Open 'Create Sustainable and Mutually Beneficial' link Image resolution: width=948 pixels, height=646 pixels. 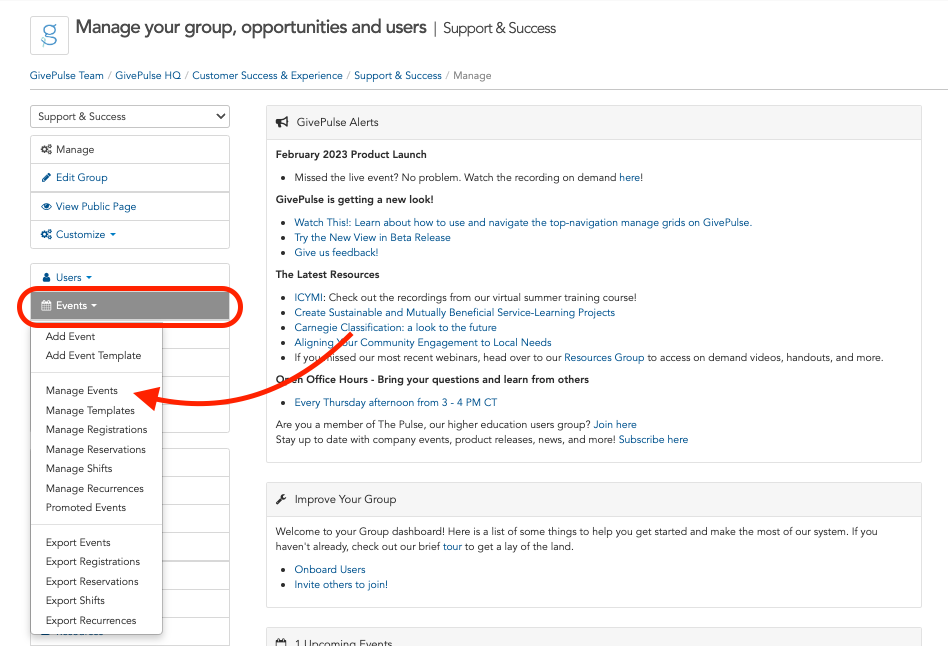[455, 313]
